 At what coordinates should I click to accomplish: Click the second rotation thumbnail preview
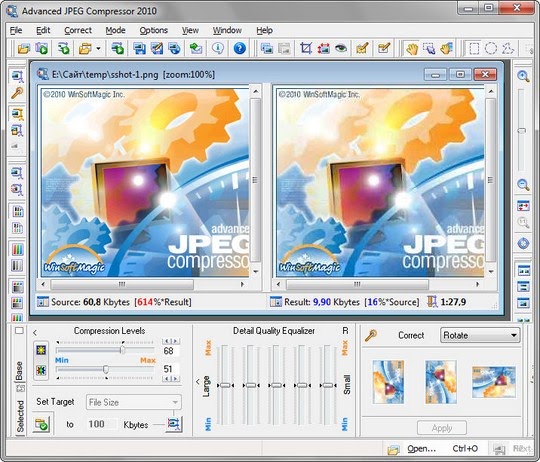pyautogui.click(x=441, y=382)
